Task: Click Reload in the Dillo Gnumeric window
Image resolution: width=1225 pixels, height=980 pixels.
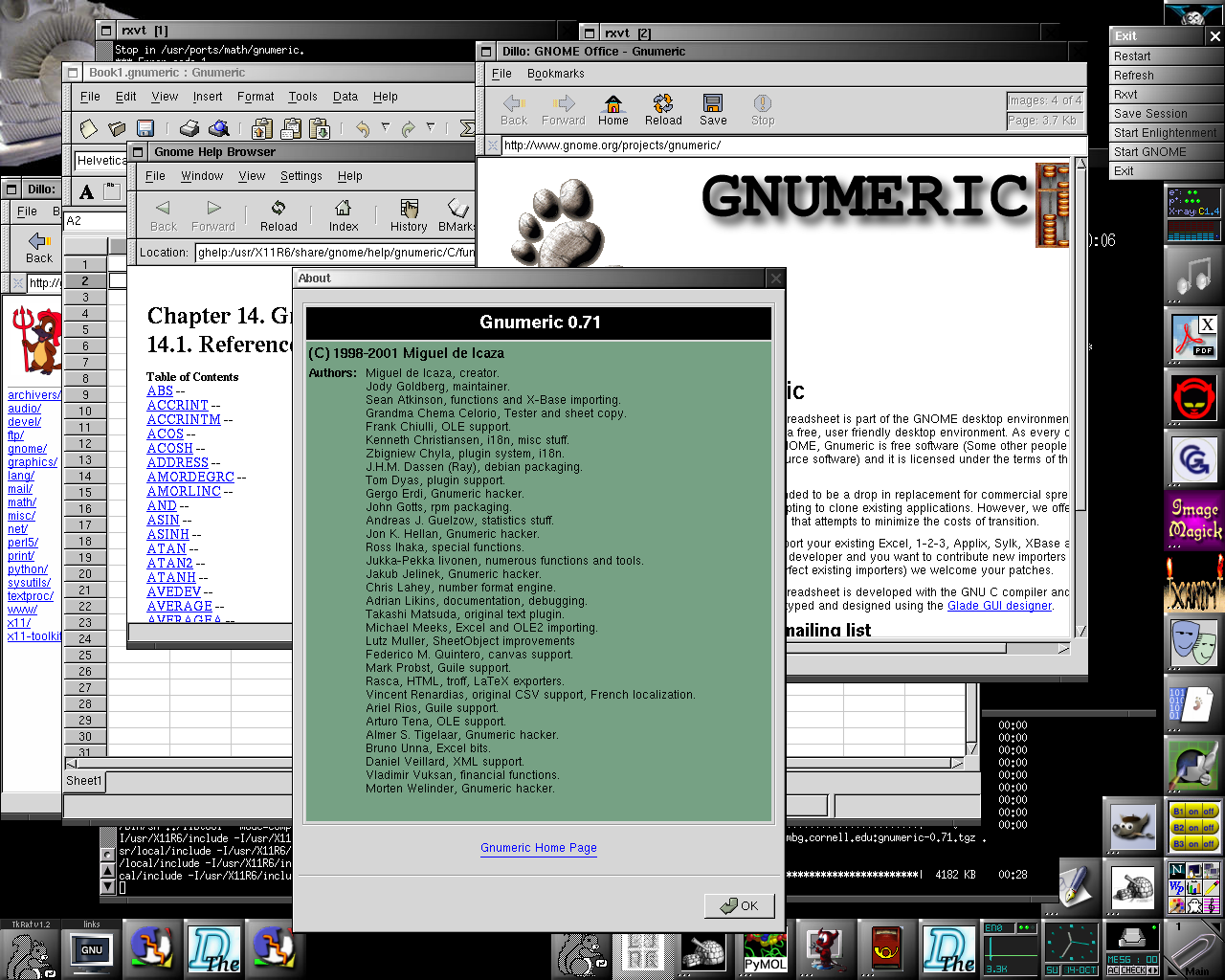Action: coord(663,110)
